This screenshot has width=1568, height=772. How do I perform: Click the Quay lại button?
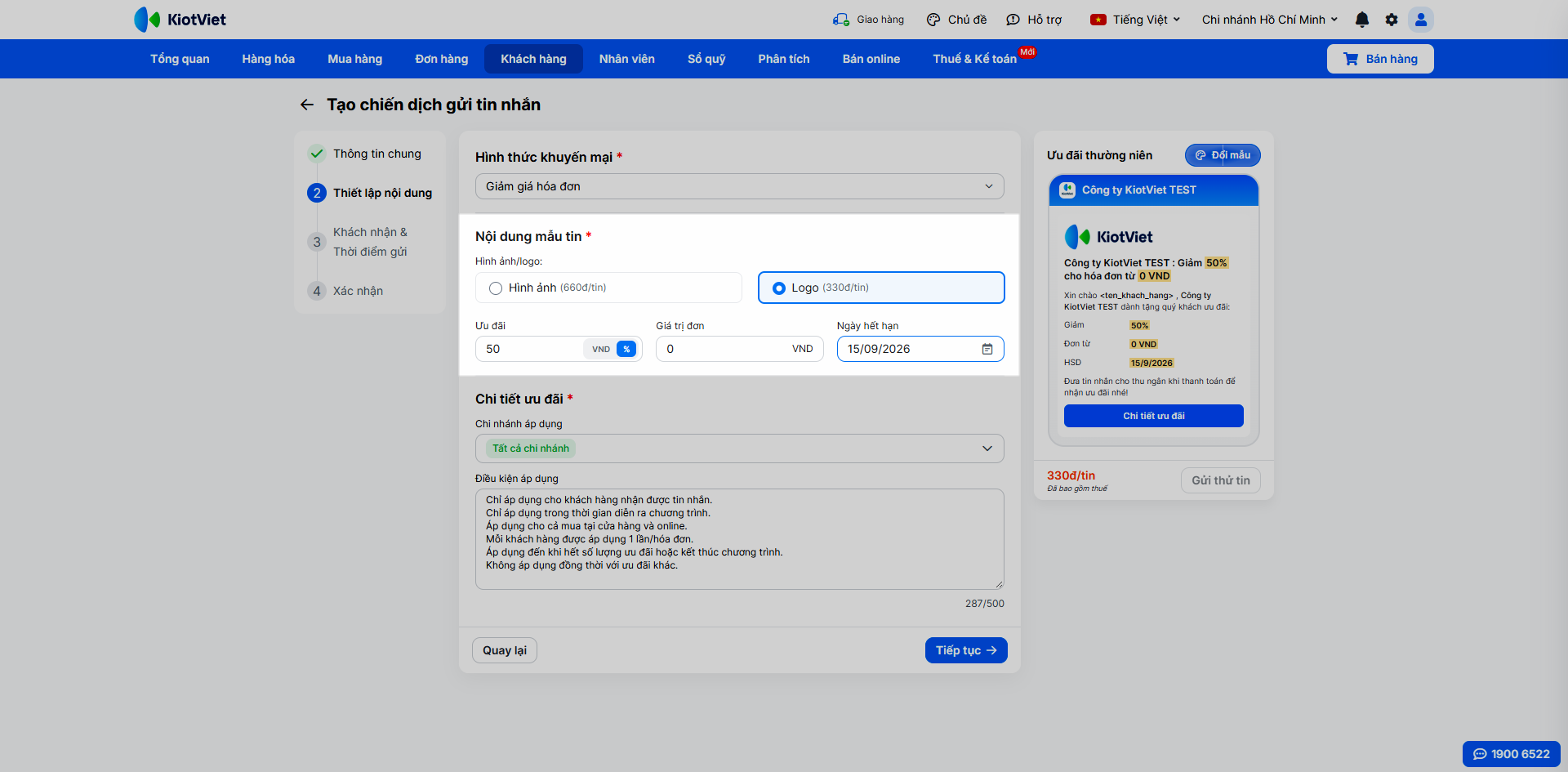pyautogui.click(x=505, y=650)
